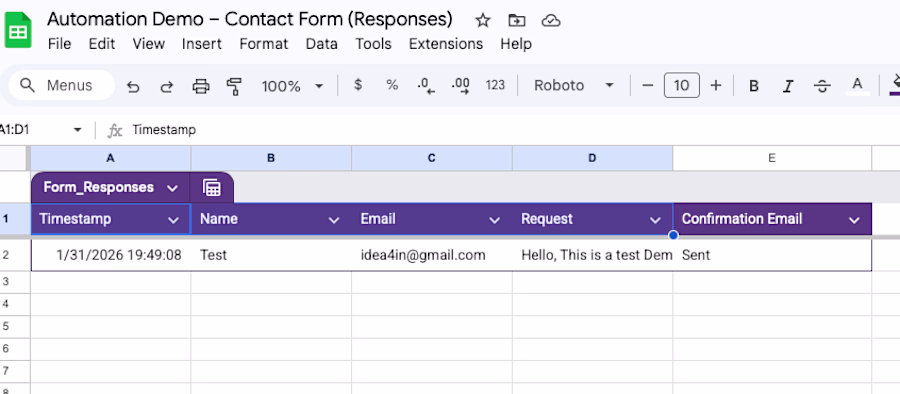
Task: Select column A header
Action: pos(111,158)
